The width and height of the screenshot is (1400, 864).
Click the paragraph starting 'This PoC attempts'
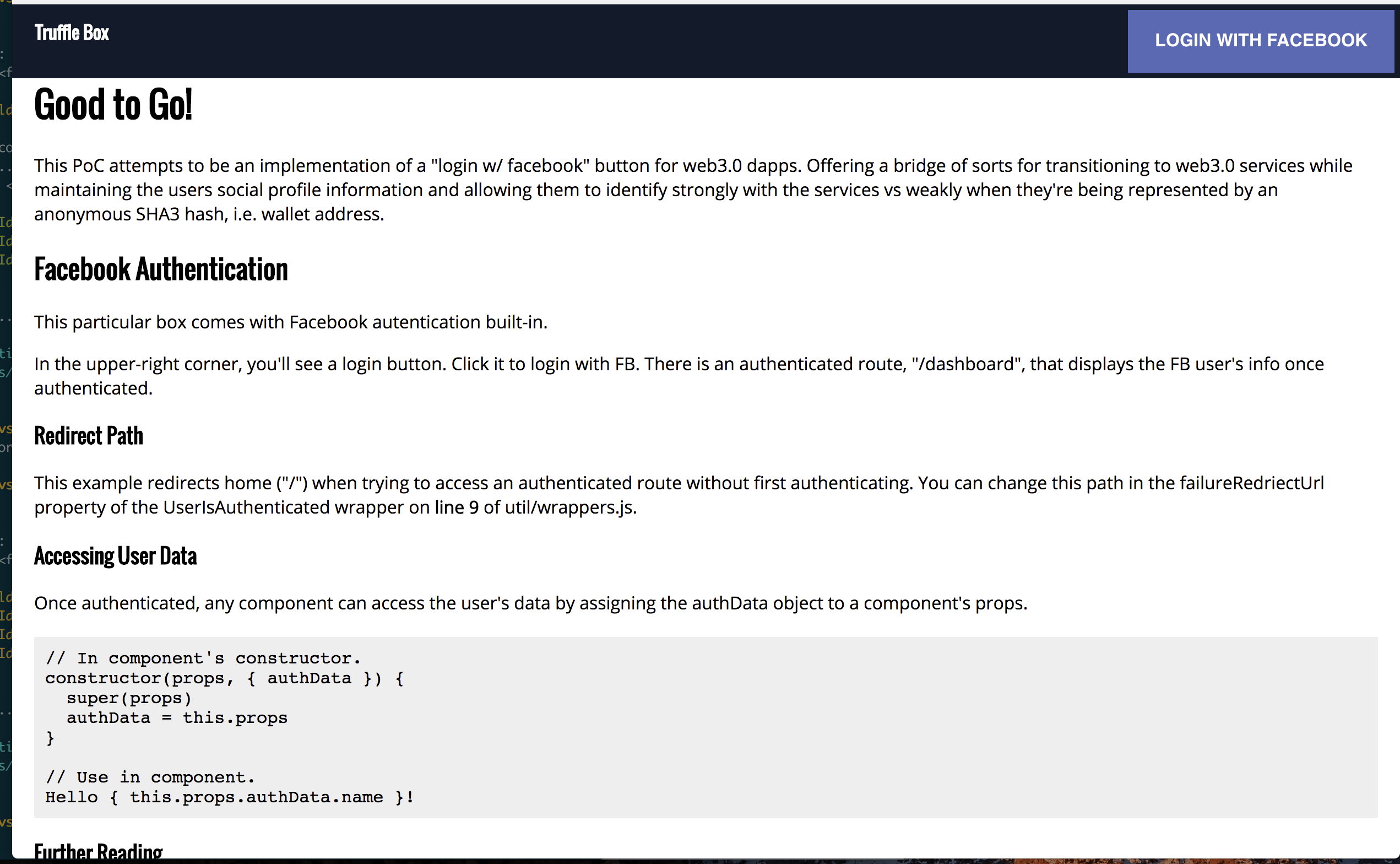(x=685, y=190)
